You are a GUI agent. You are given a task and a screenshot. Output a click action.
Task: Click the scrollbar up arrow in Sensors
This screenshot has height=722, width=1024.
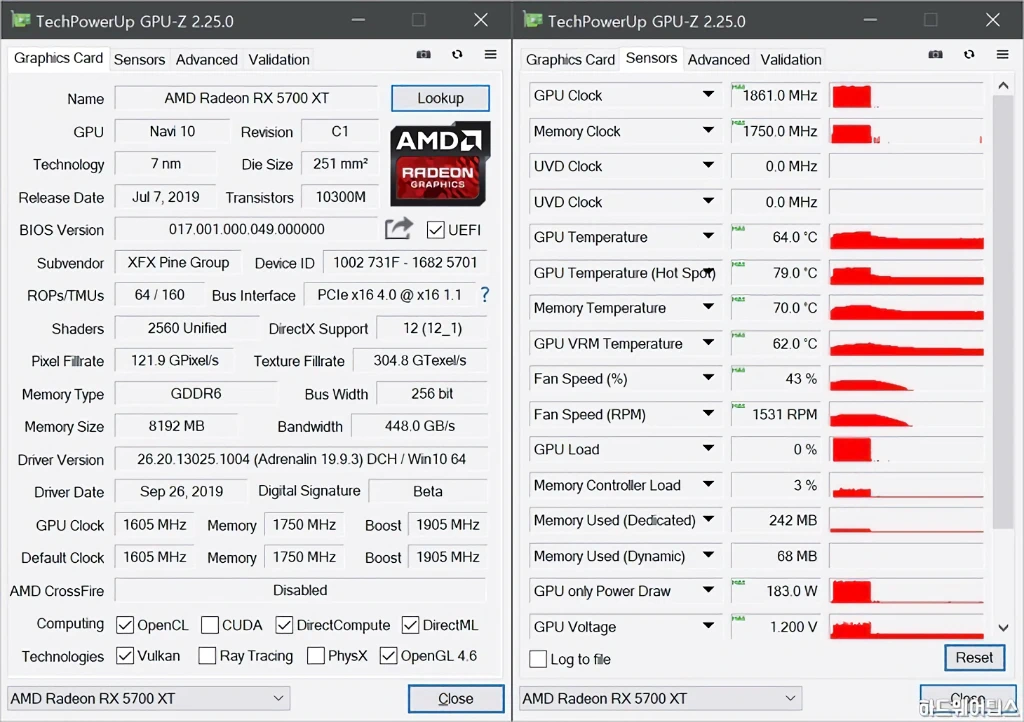coord(1003,86)
